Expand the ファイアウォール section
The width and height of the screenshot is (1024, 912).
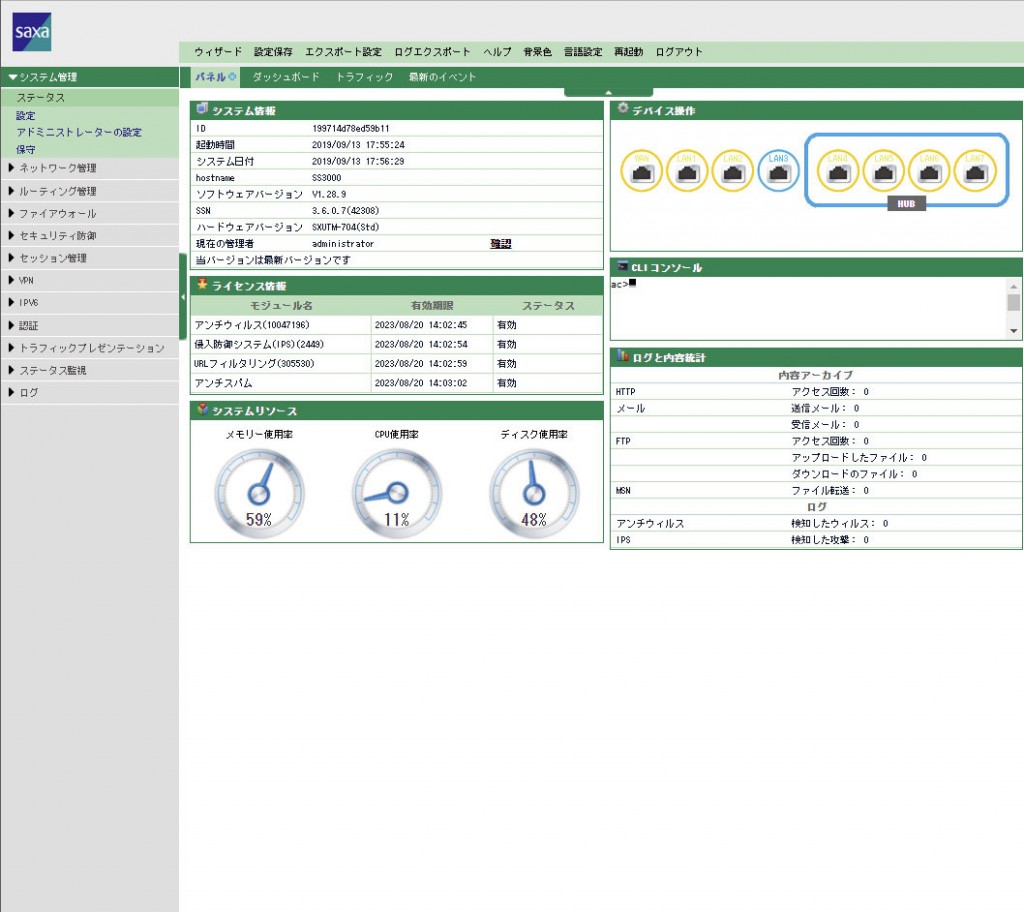tap(58, 213)
